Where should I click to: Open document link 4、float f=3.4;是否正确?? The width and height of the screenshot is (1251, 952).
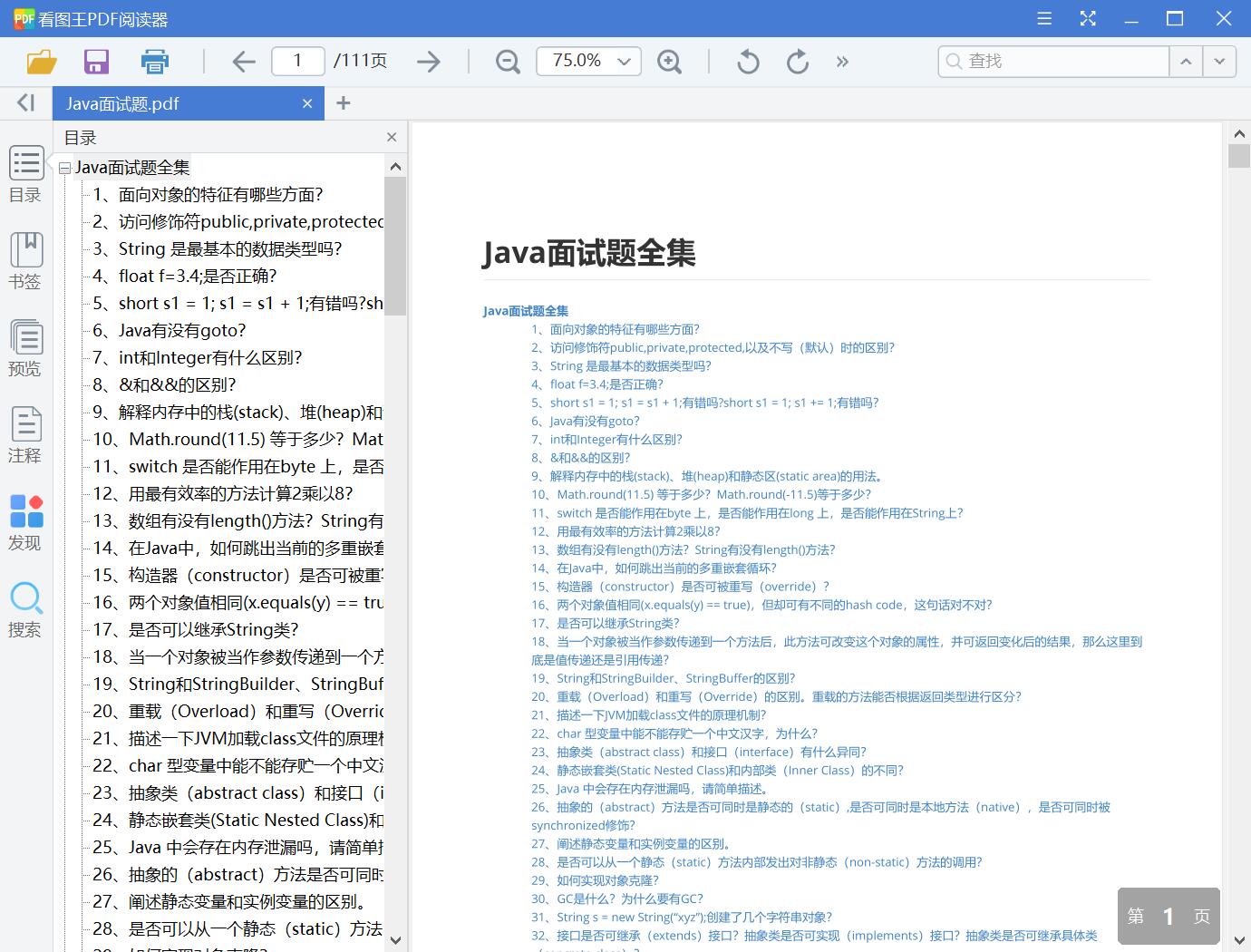597,384
